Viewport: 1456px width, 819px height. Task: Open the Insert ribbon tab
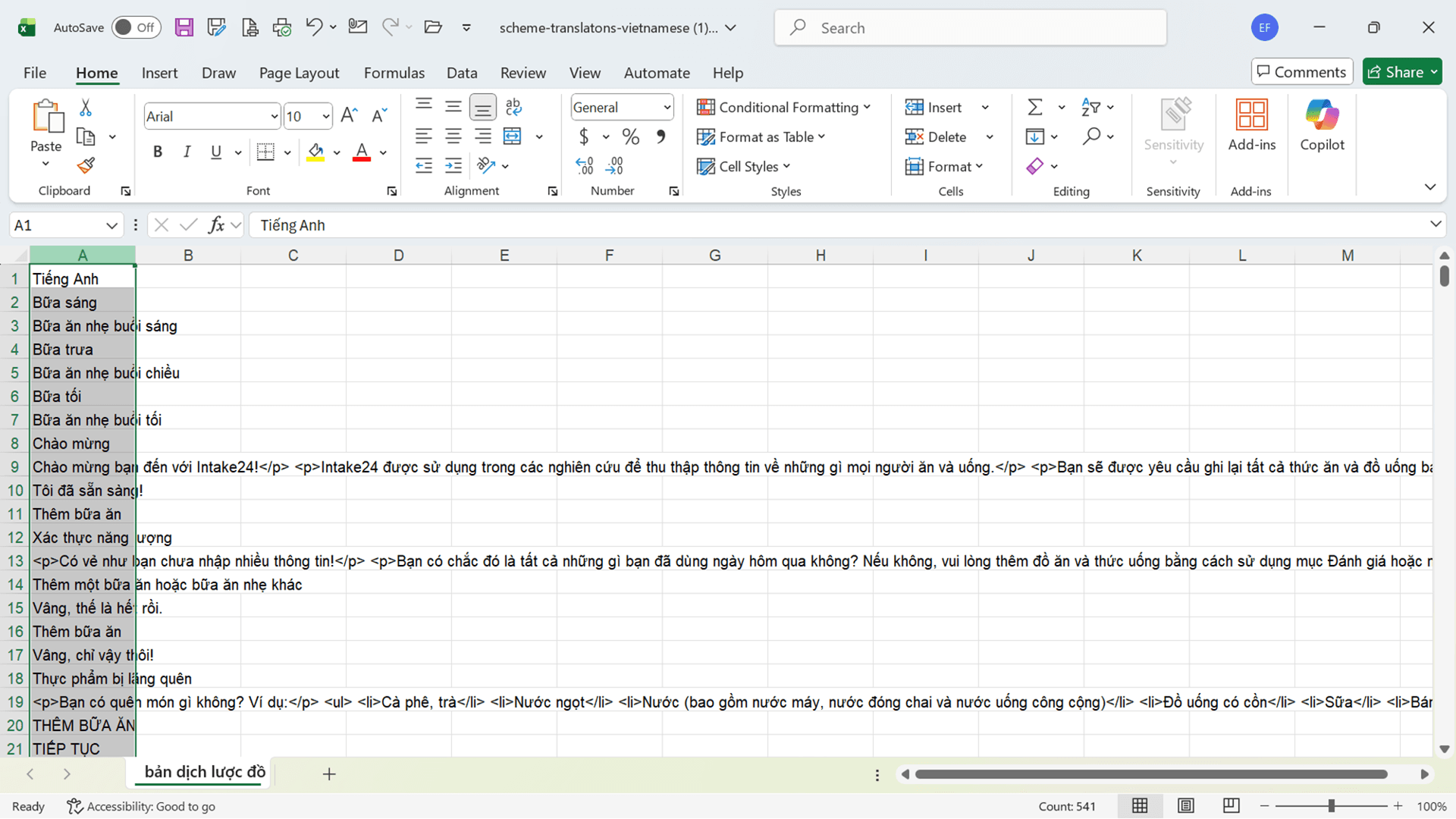[x=159, y=73]
